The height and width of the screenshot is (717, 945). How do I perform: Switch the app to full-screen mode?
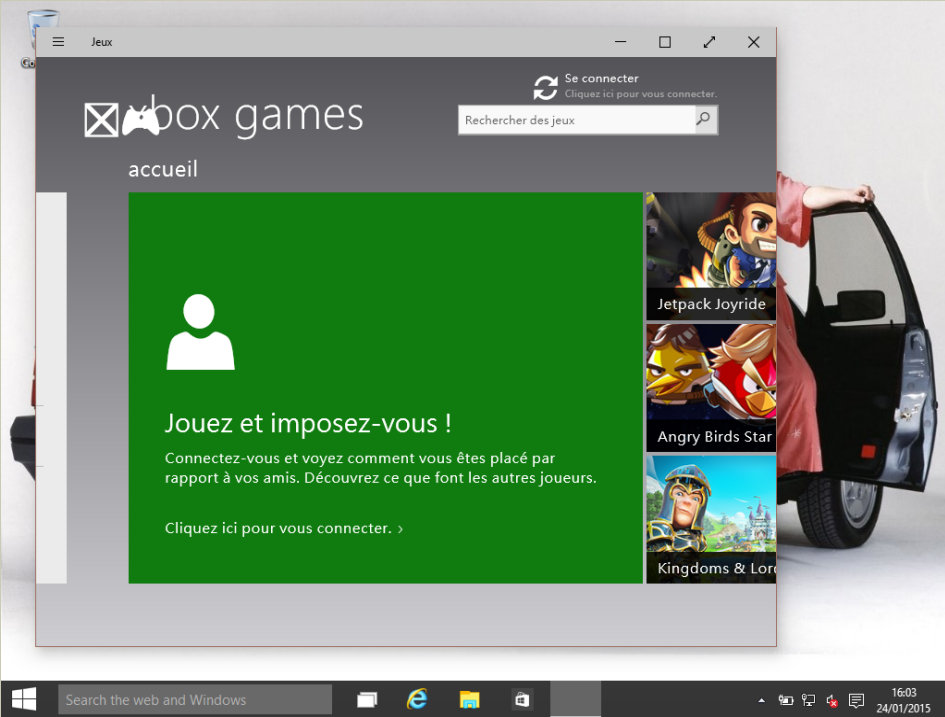click(x=709, y=42)
